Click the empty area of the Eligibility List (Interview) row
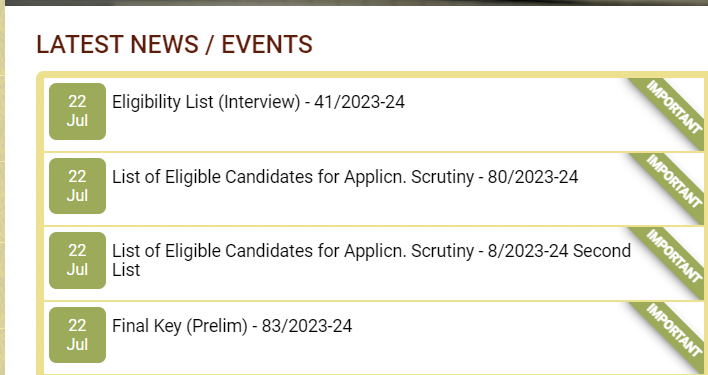 tap(361, 131)
